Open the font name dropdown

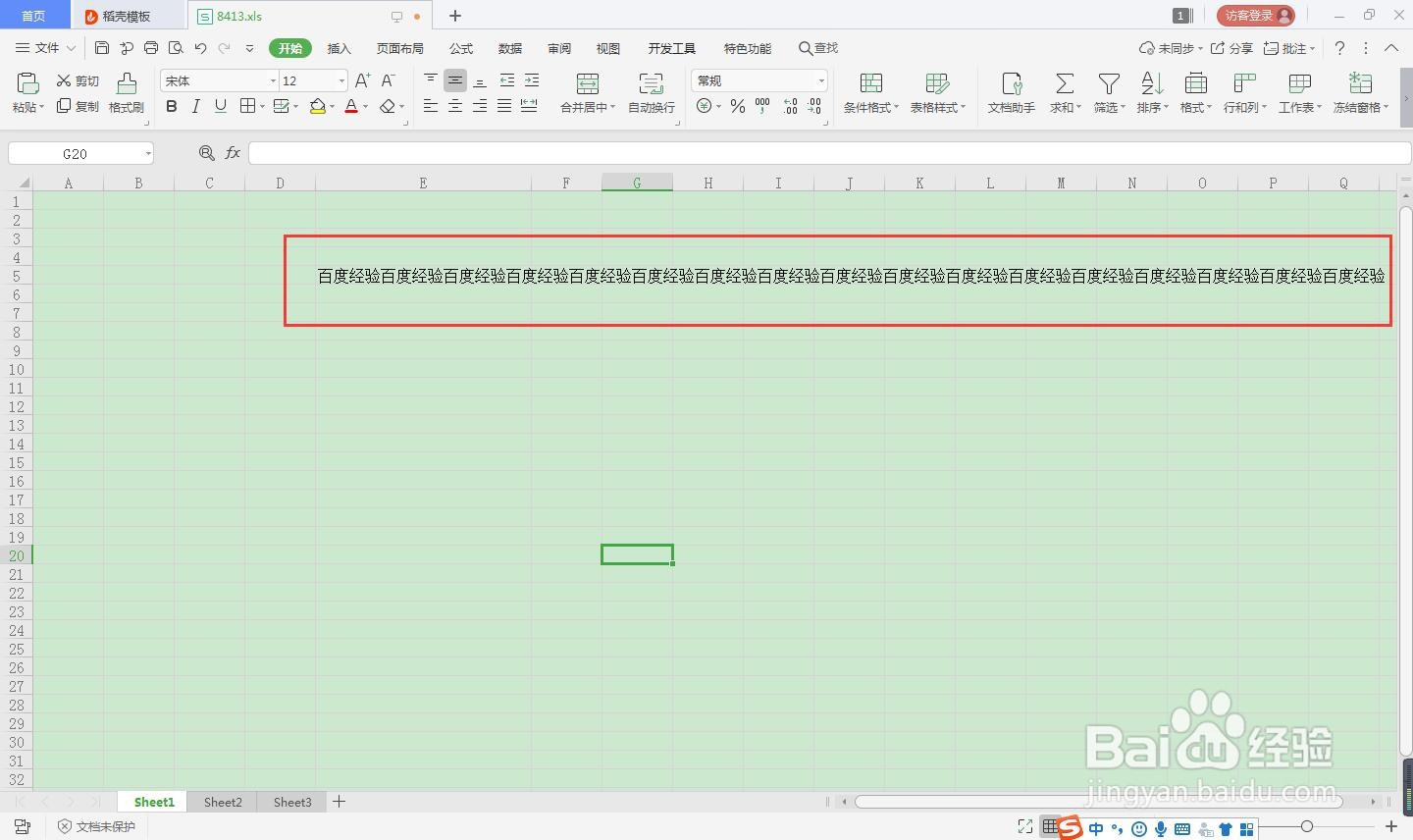click(x=273, y=80)
